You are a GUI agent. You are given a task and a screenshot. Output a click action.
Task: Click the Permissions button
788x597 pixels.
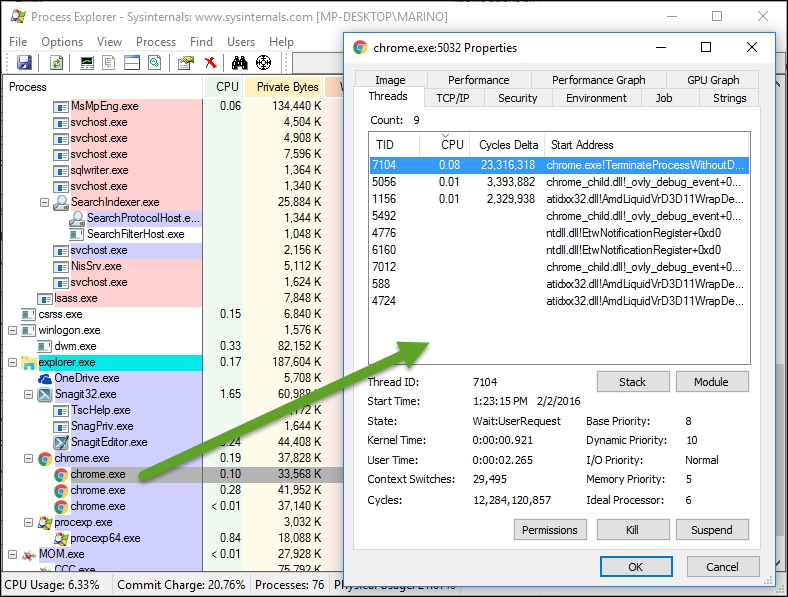(x=550, y=530)
